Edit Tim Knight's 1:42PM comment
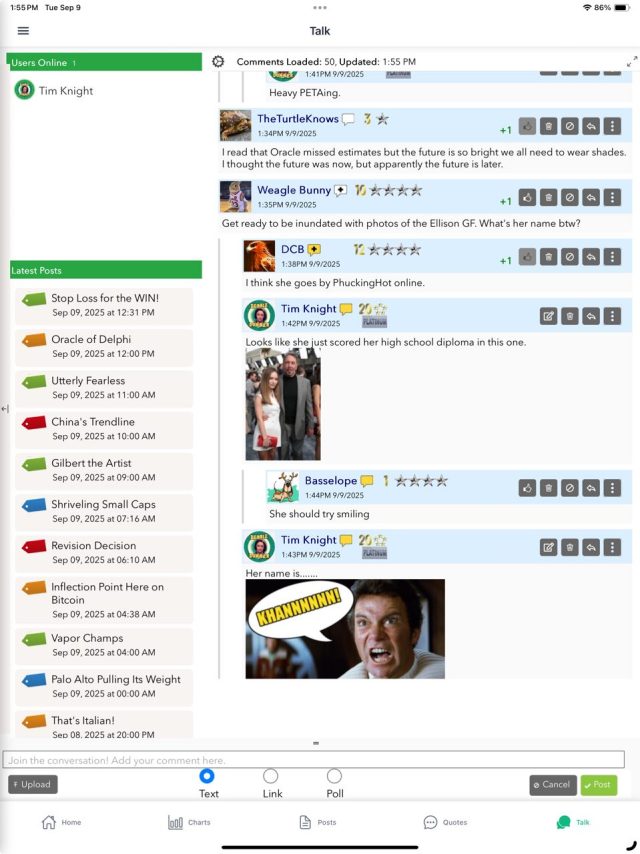Viewport: 640px width, 854px height. point(548,316)
